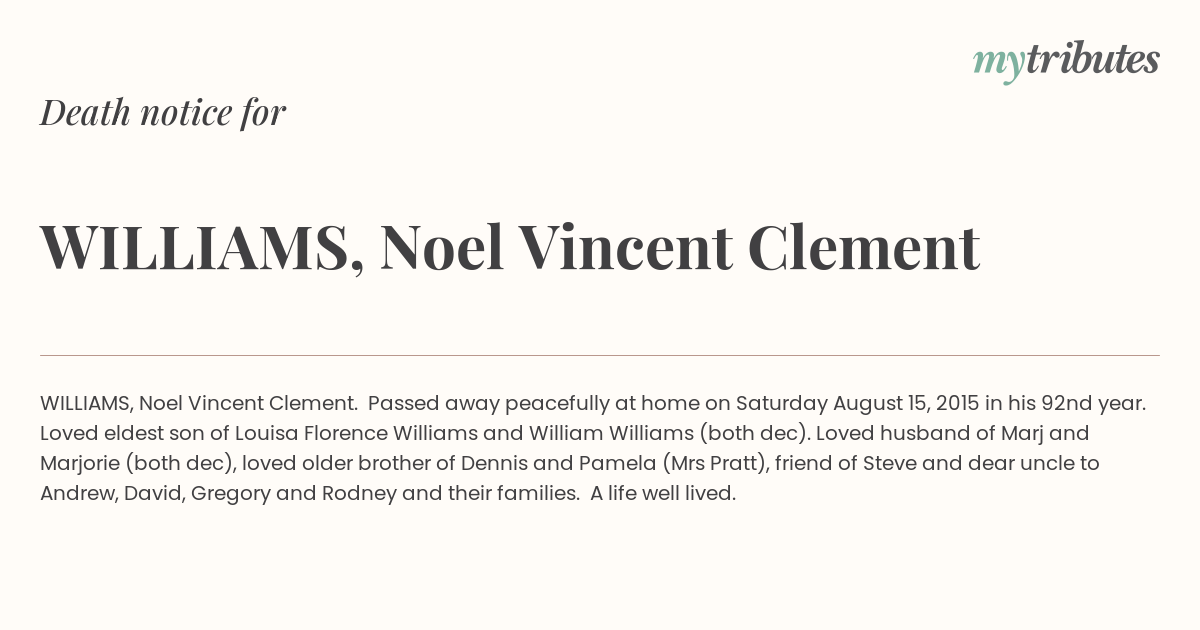Click the name 'William Williams' in the paragraph
1200x630 pixels.
(611, 434)
